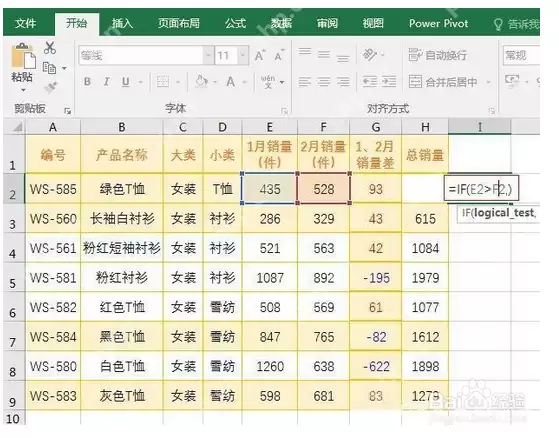Click the font name input box
559x438 pixels.
tap(141, 56)
